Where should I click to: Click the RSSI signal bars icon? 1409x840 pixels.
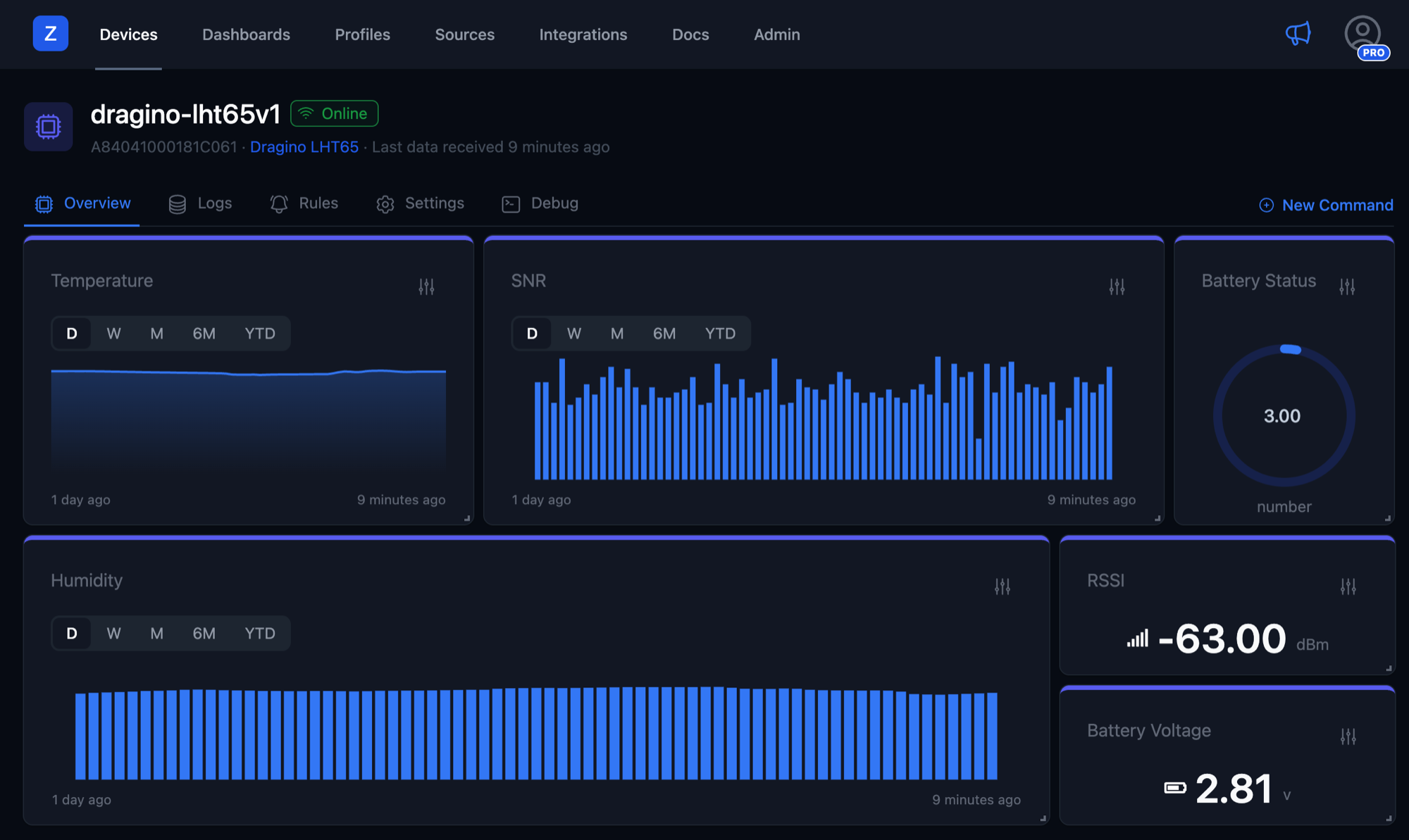[x=1137, y=639]
